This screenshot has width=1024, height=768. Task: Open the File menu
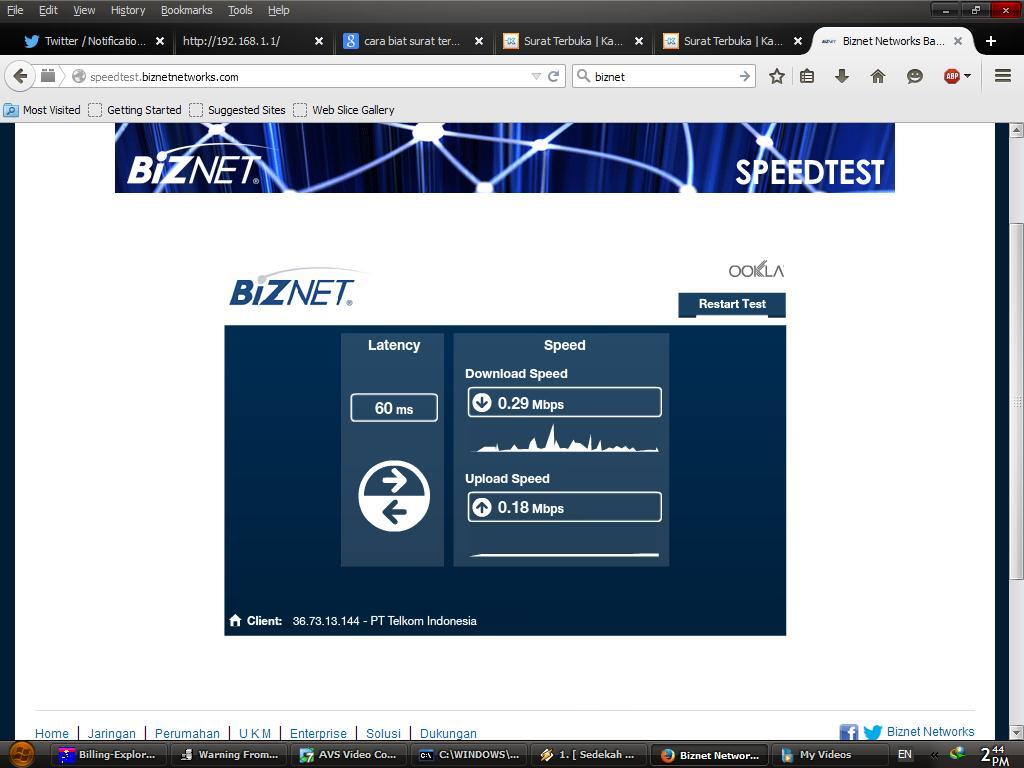coord(14,10)
